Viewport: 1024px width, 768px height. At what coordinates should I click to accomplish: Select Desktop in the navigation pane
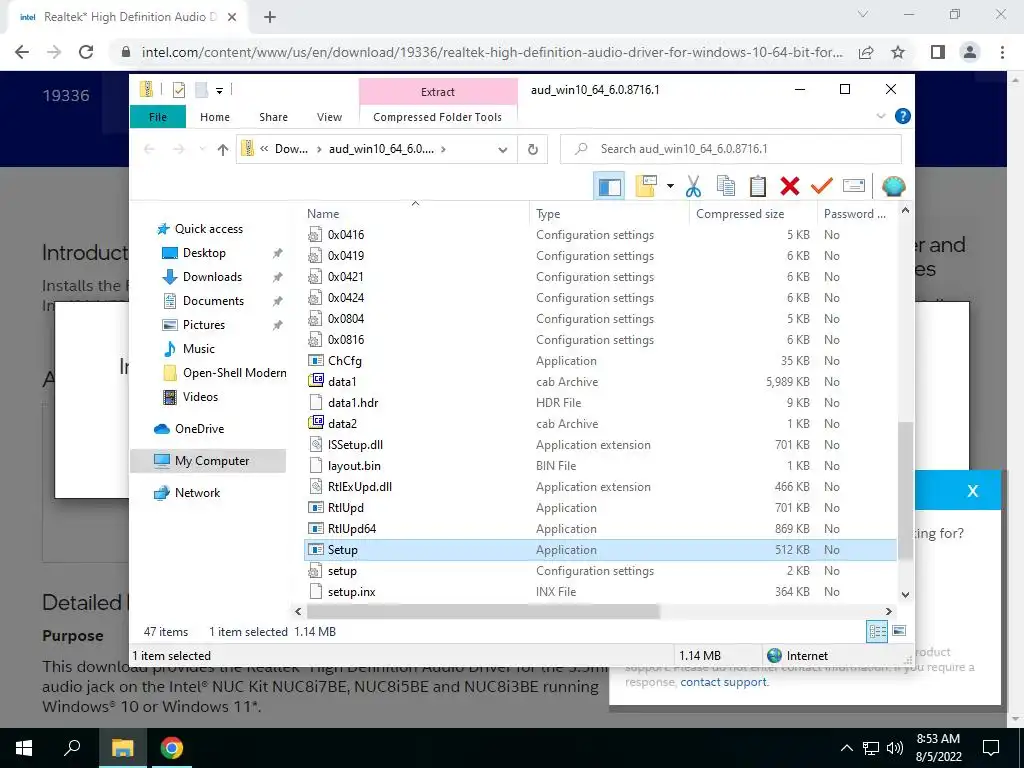tap(204, 253)
